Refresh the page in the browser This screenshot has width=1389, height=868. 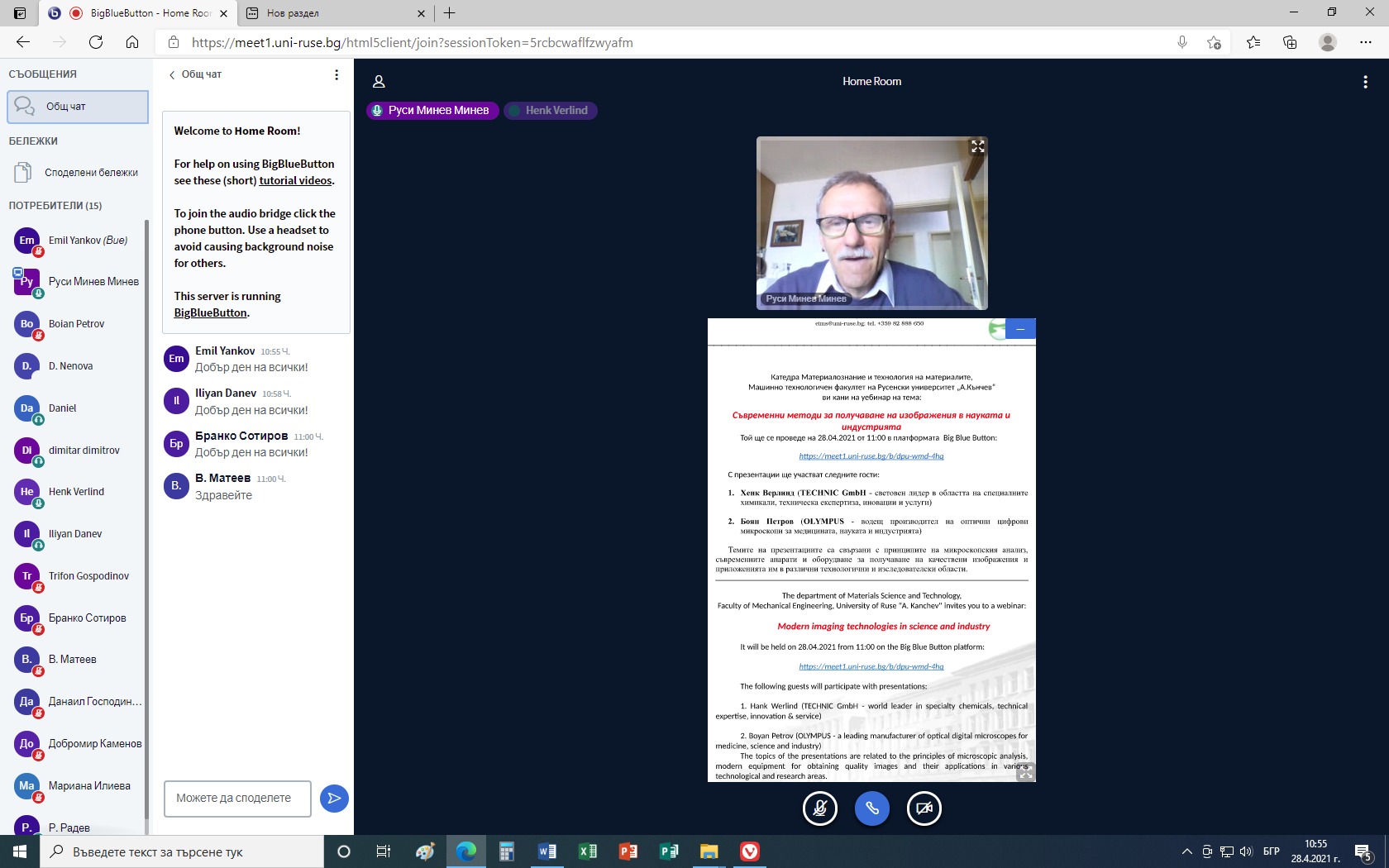pyautogui.click(x=96, y=42)
